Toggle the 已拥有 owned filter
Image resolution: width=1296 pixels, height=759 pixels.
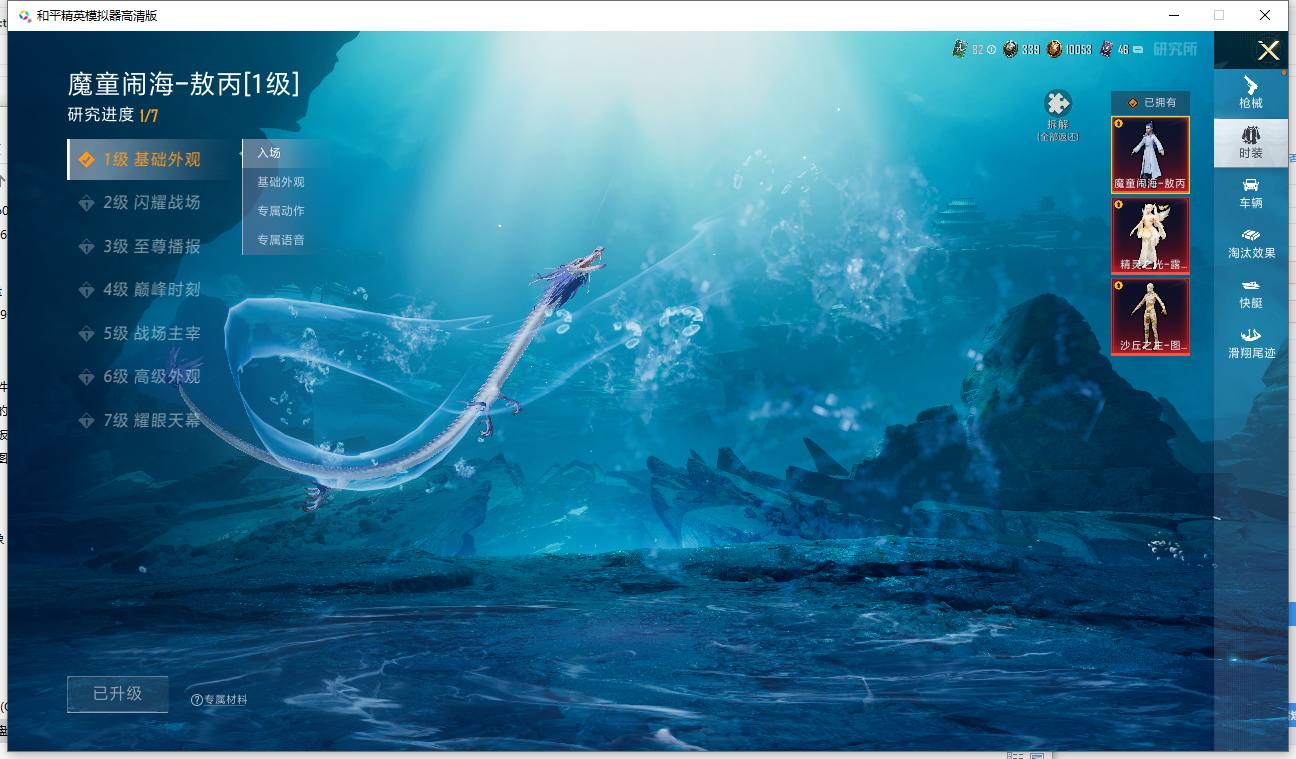click(1150, 102)
